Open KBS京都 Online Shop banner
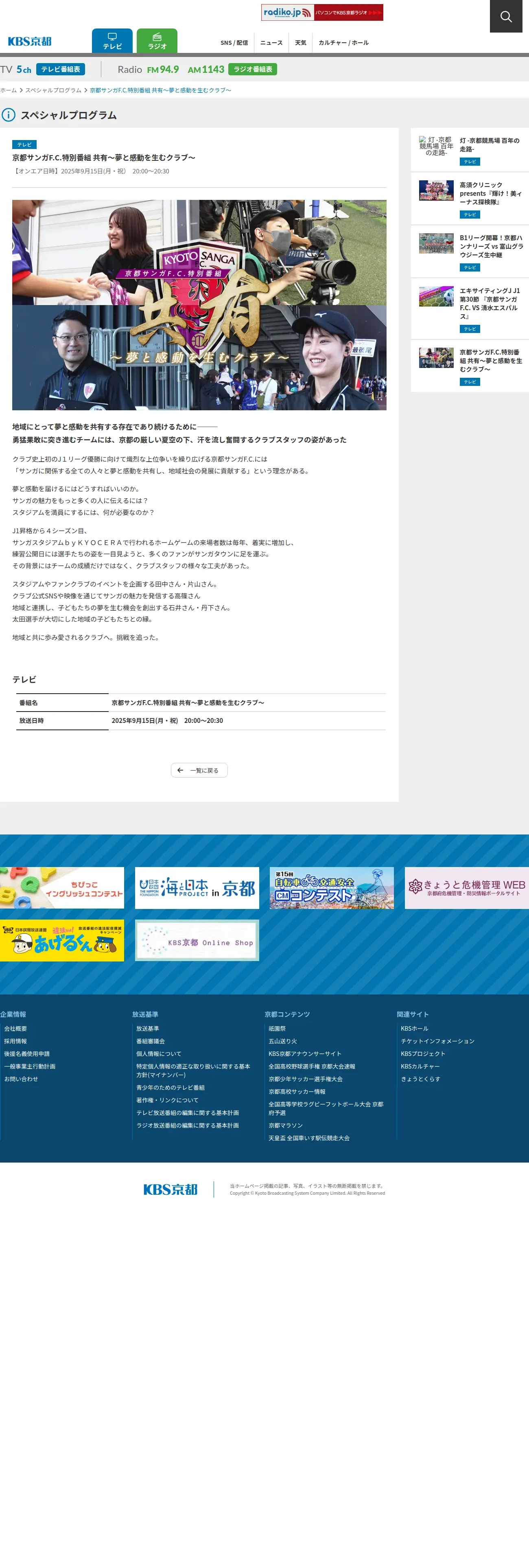 point(197,940)
